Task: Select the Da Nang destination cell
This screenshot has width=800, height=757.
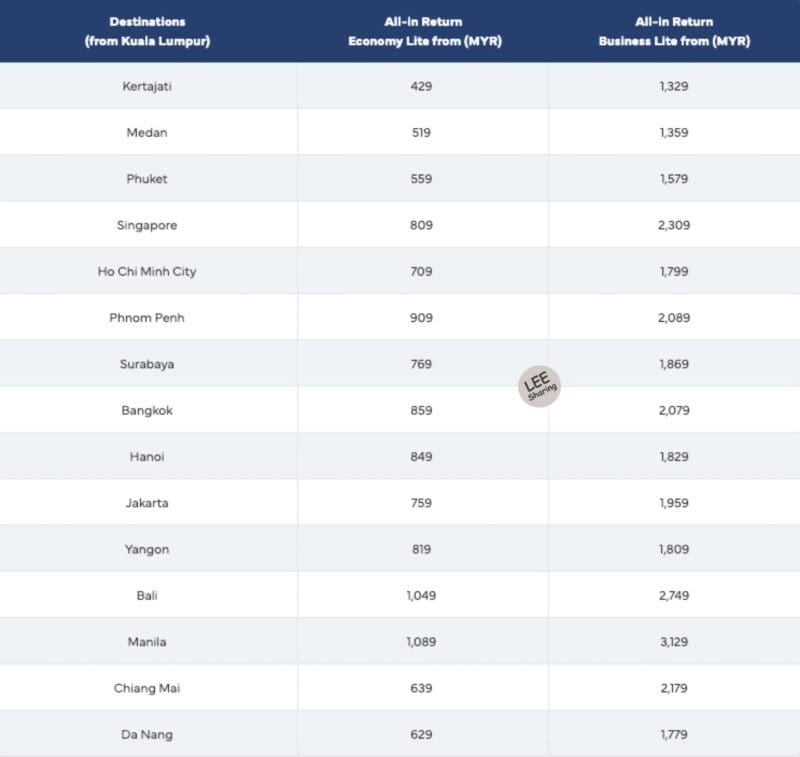Action: [147, 735]
